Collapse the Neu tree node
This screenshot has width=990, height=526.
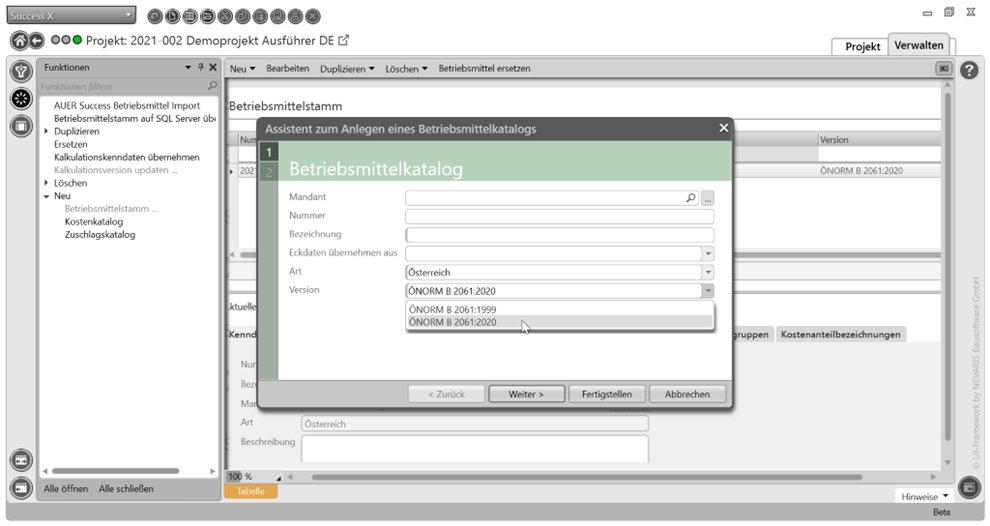(x=46, y=196)
